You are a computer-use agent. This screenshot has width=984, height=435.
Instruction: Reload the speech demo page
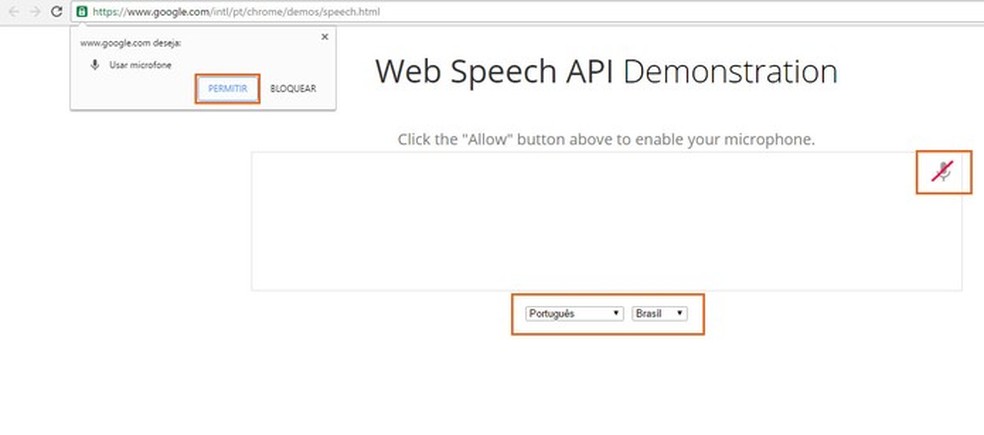[57, 12]
